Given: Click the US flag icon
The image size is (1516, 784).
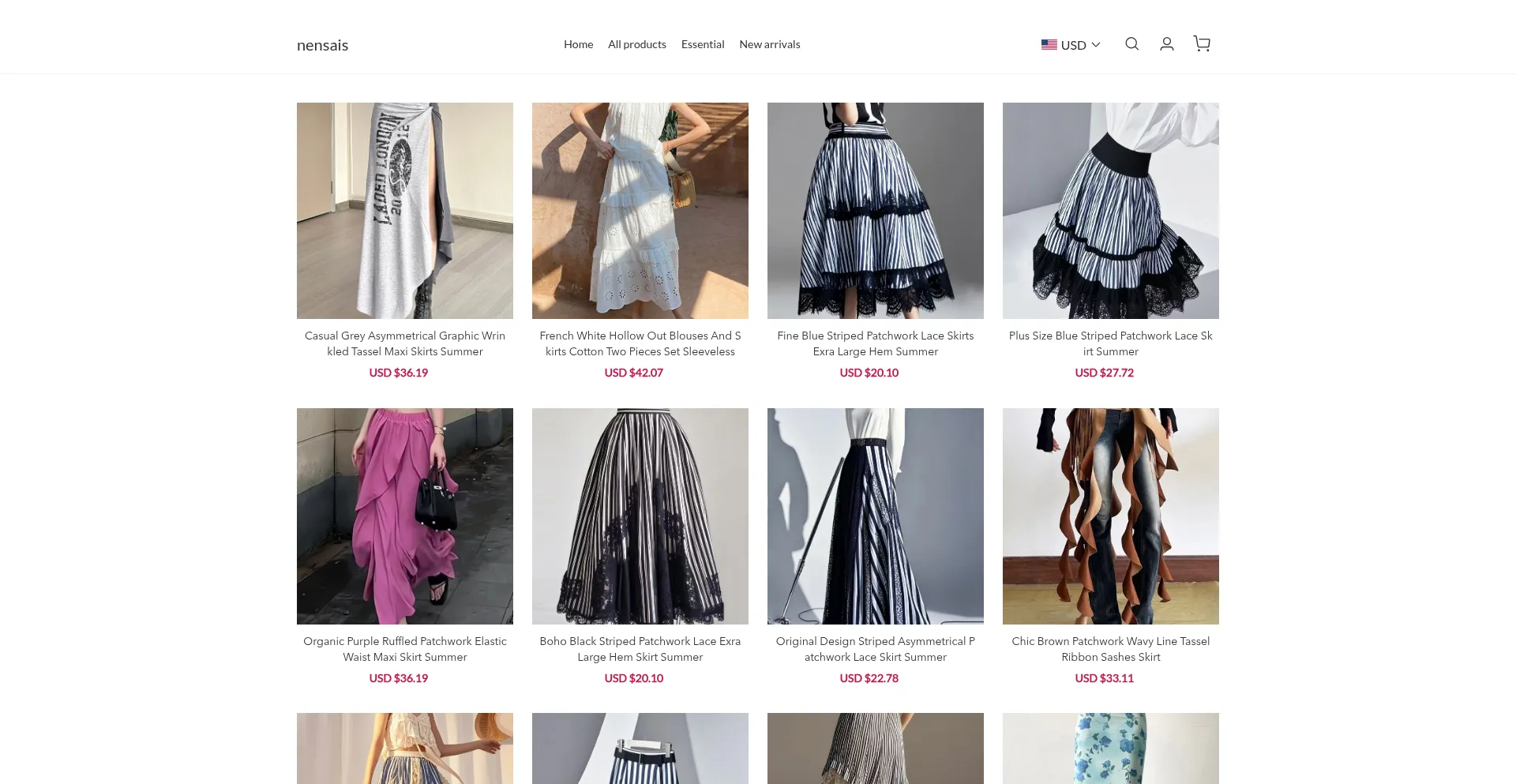Looking at the screenshot, I should coord(1049,45).
